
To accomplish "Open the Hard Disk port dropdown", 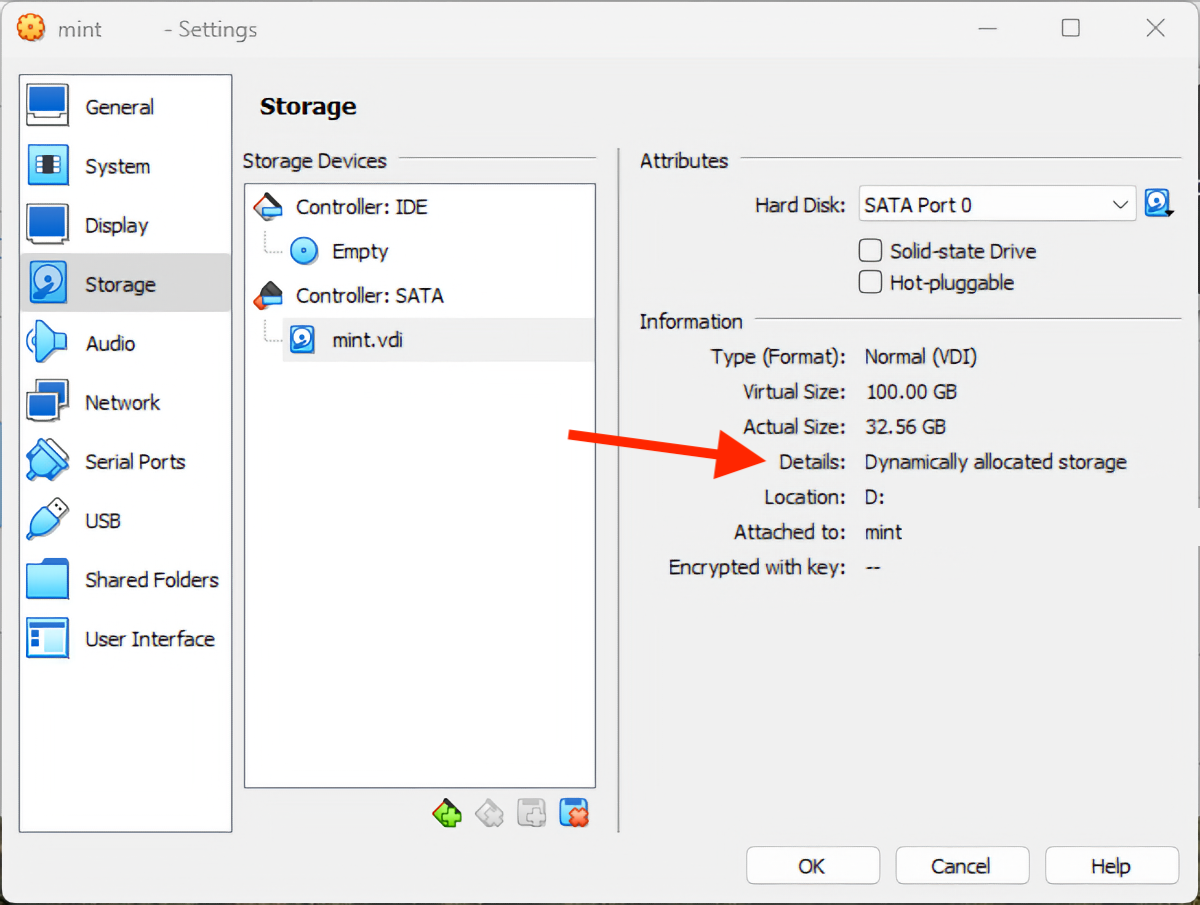I will (x=998, y=205).
